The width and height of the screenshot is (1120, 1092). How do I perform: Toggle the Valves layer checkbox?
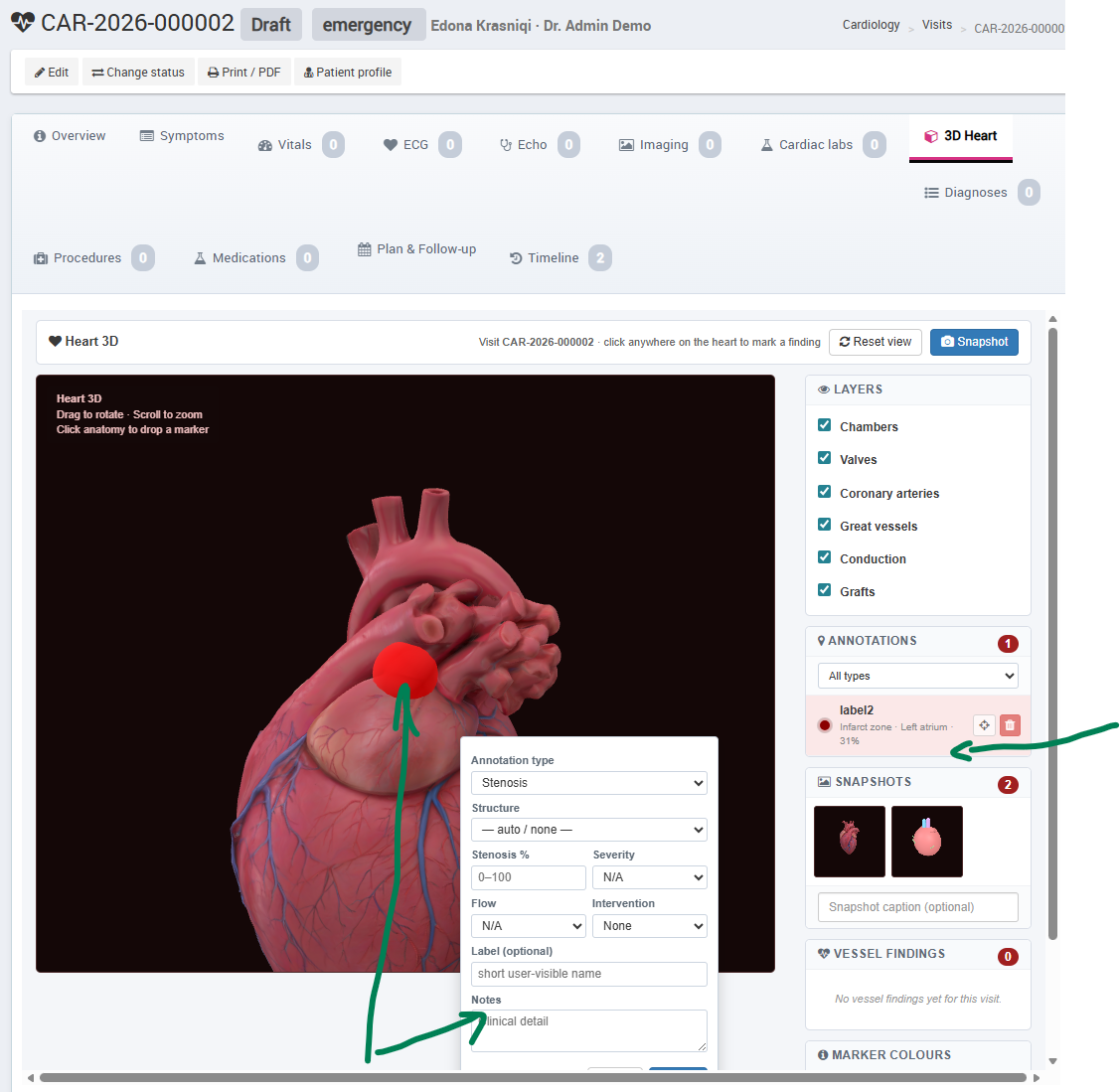point(824,458)
